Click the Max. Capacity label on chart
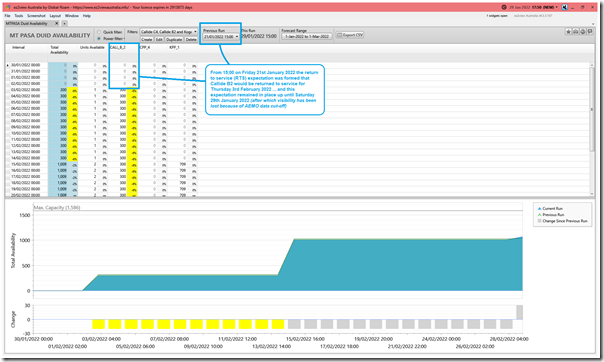This screenshot has width=604, height=362. 57,208
